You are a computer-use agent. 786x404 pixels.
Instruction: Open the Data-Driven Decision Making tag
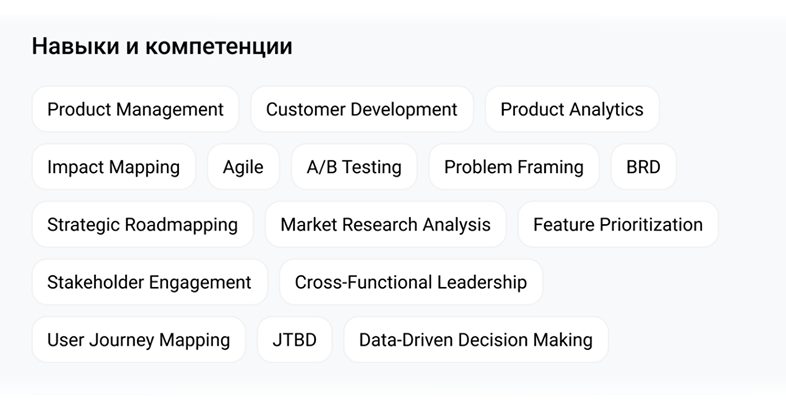pyautogui.click(x=476, y=340)
